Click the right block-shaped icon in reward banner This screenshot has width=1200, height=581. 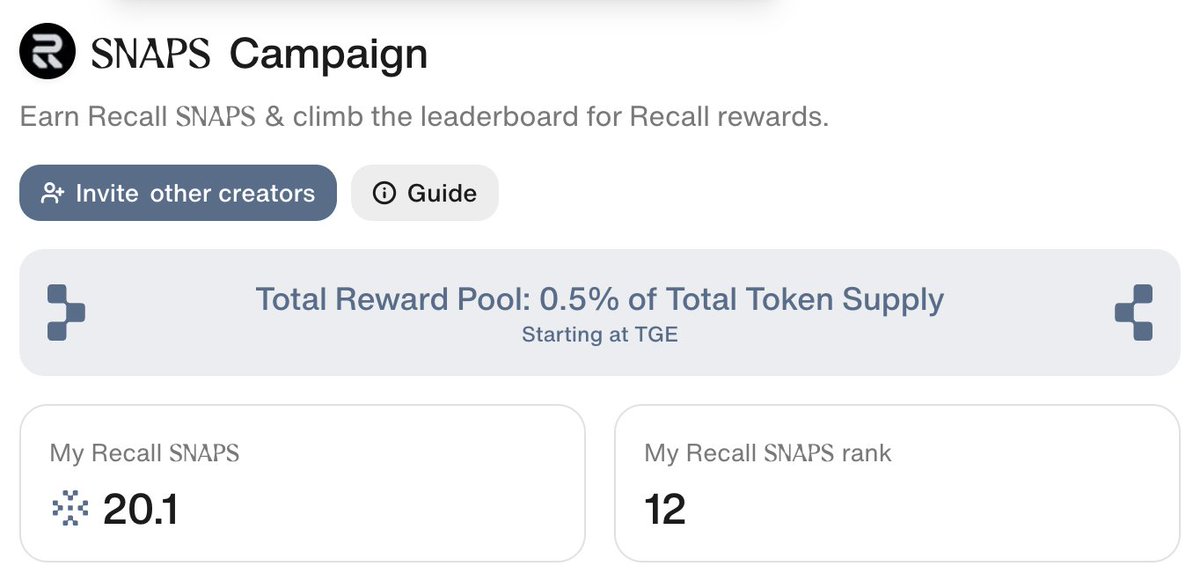(x=1133, y=312)
